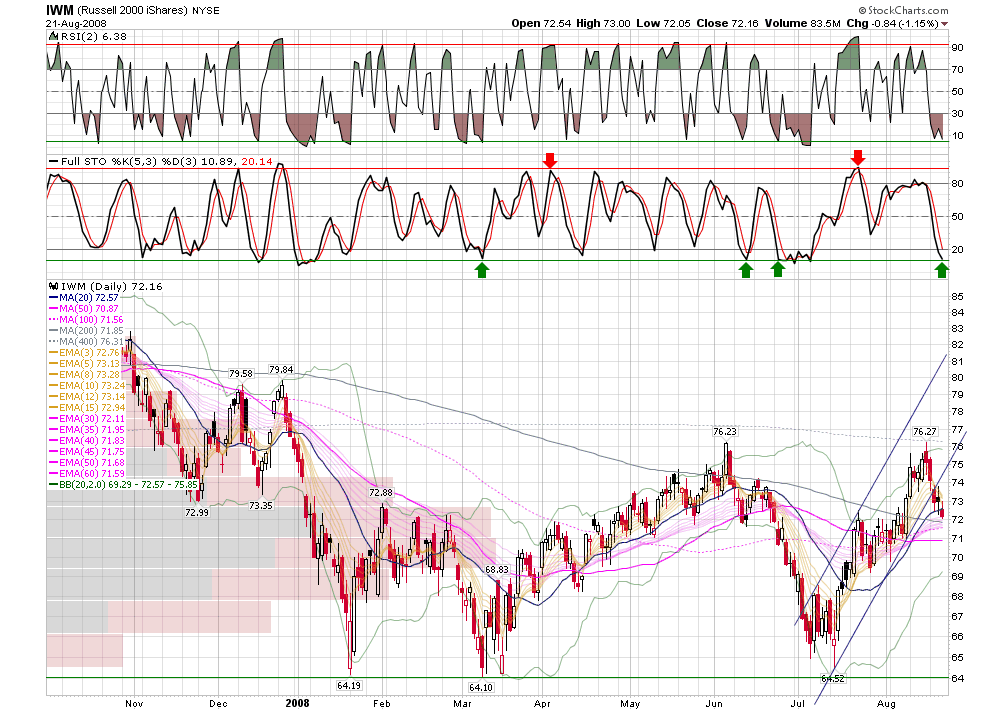Open the StockCharts.com copyright link
Viewport: 990px width, 709px height.
(x=903, y=10)
